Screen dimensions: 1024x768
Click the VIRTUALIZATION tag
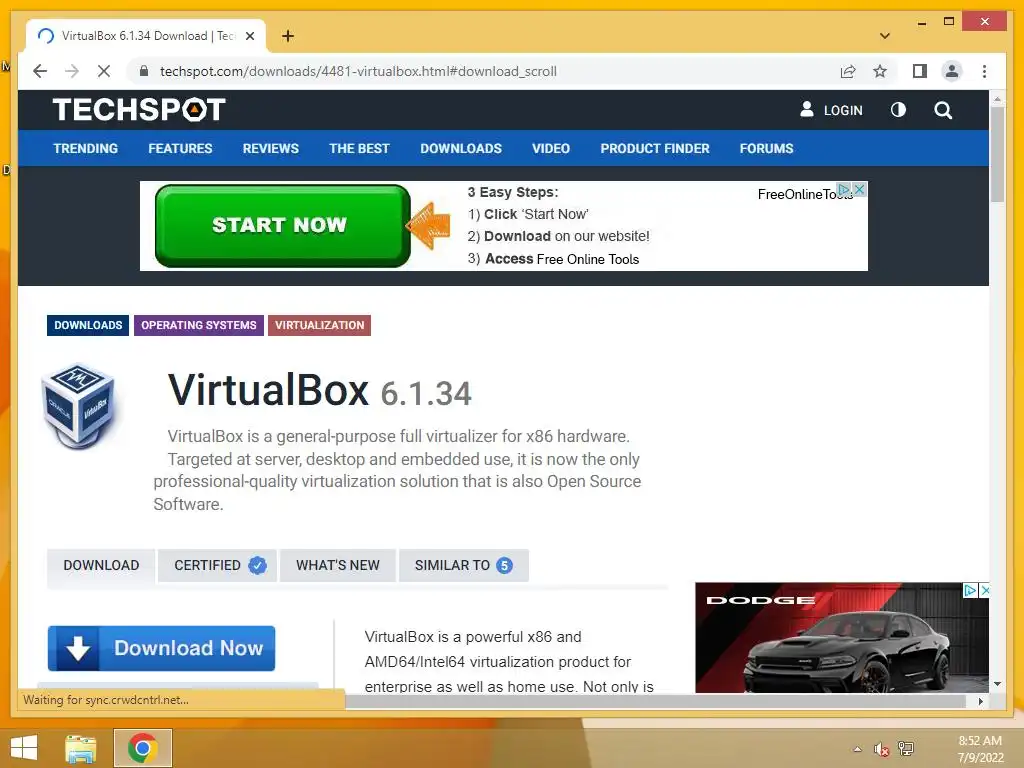click(319, 325)
